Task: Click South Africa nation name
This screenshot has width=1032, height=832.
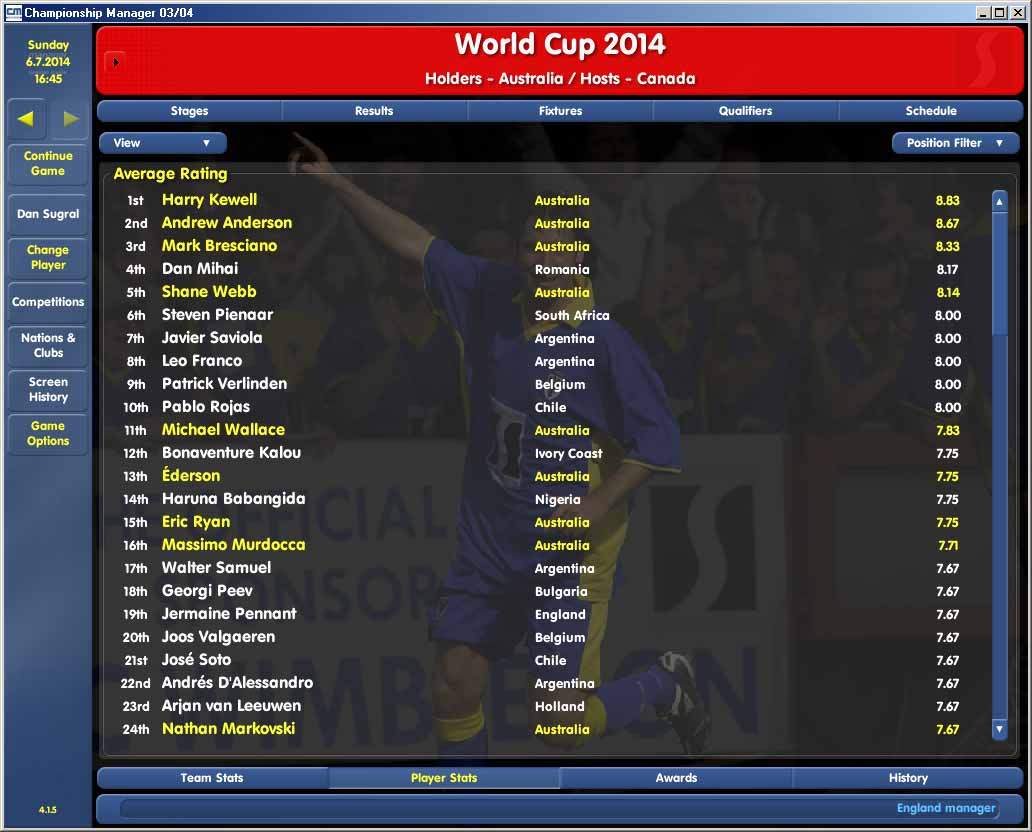Action: click(572, 315)
